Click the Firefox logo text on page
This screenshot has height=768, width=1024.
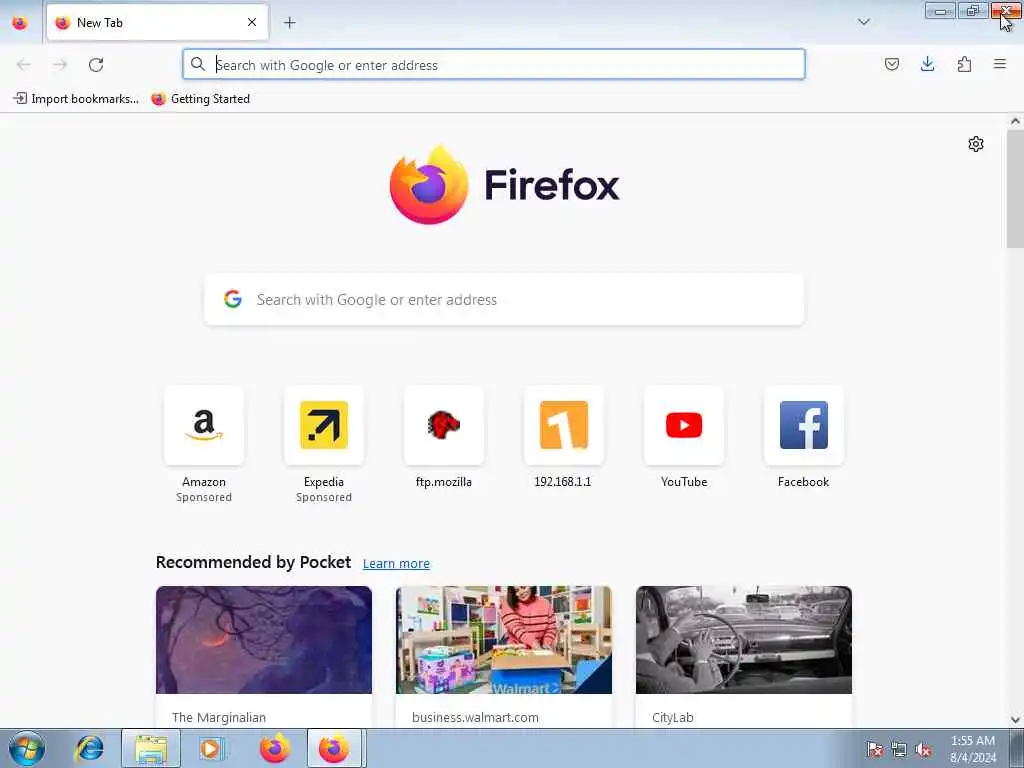click(x=552, y=185)
